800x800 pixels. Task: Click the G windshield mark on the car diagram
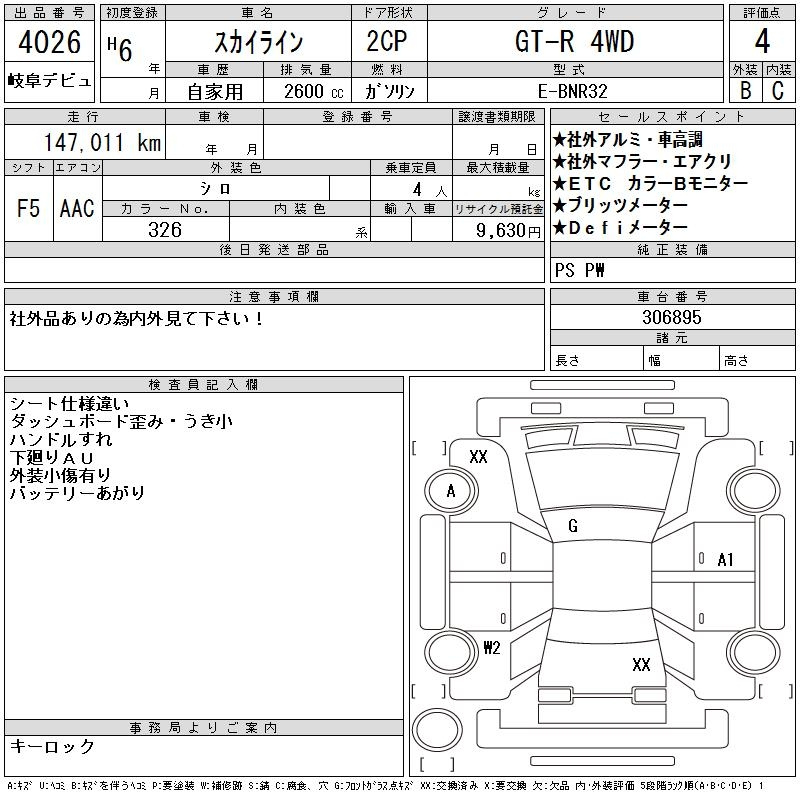(x=573, y=526)
